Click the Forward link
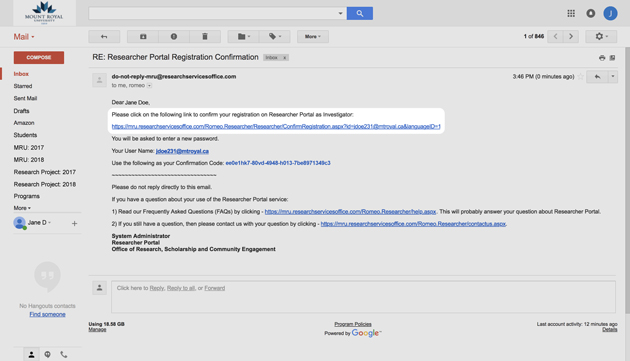The image size is (630, 361). point(215,288)
